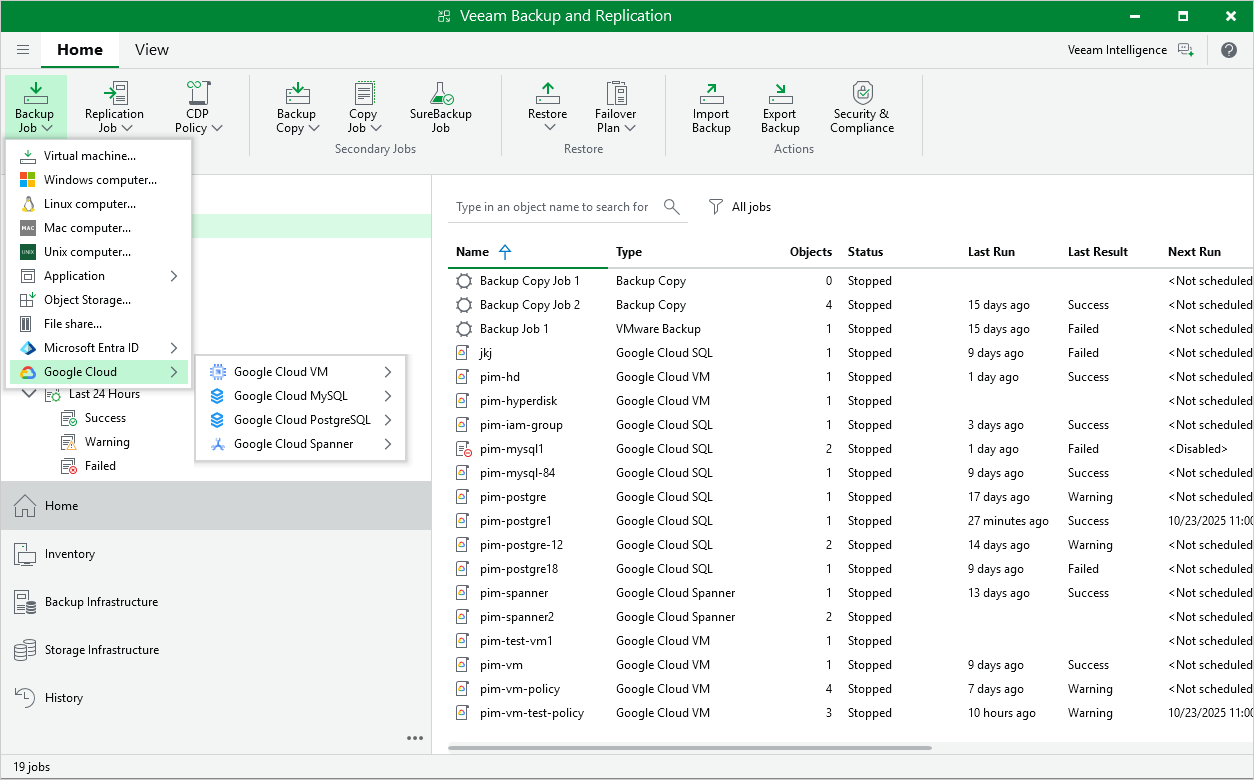This screenshot has width=1254, height=780.
Task: Choose File share... menu entry
Action: 98,324
